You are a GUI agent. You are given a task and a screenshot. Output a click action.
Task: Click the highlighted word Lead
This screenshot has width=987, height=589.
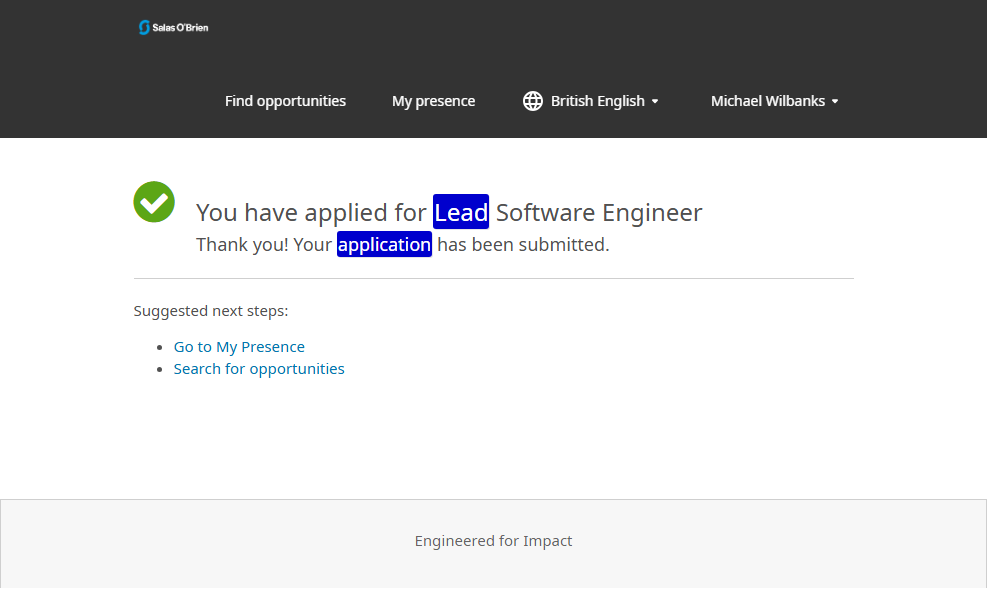coord(461,212)
